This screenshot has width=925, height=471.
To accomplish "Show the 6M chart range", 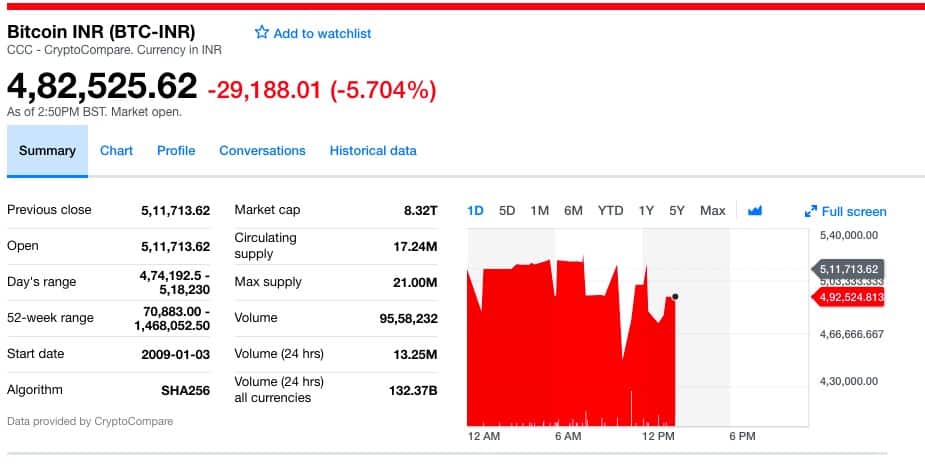I will point(573,211).
